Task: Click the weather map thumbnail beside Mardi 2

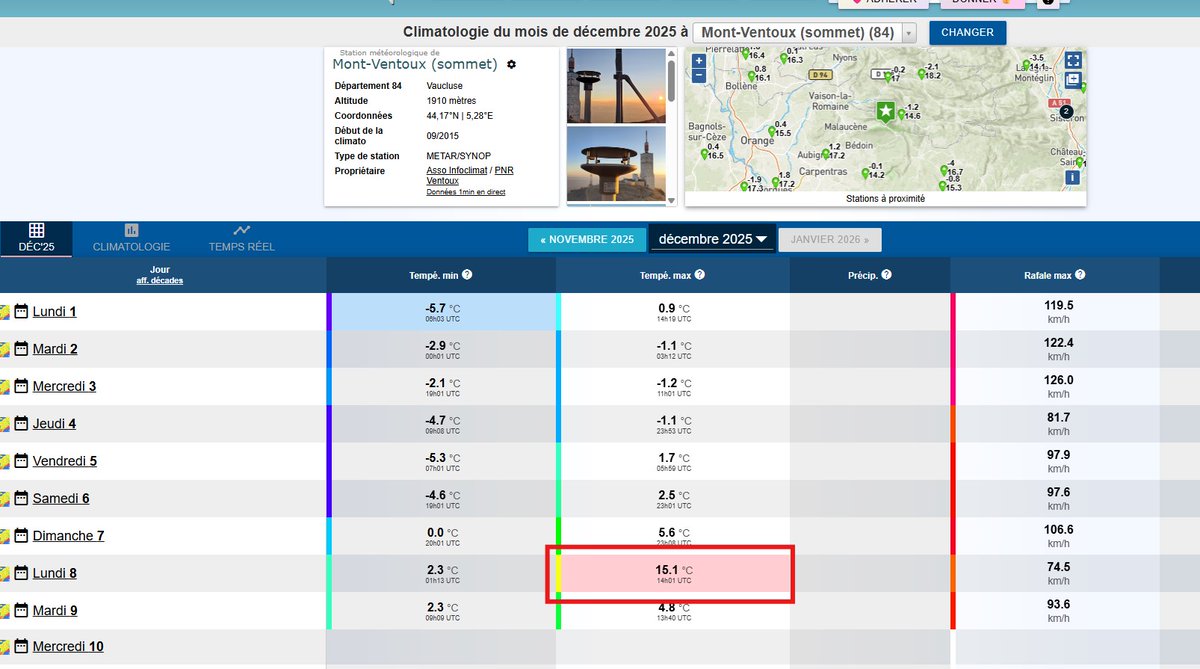Action: click(x=5, y=348)
